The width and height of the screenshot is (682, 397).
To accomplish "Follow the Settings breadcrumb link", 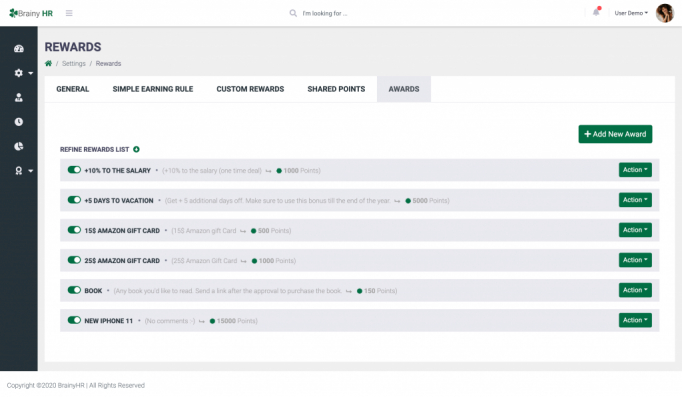I will pos(74,63).
